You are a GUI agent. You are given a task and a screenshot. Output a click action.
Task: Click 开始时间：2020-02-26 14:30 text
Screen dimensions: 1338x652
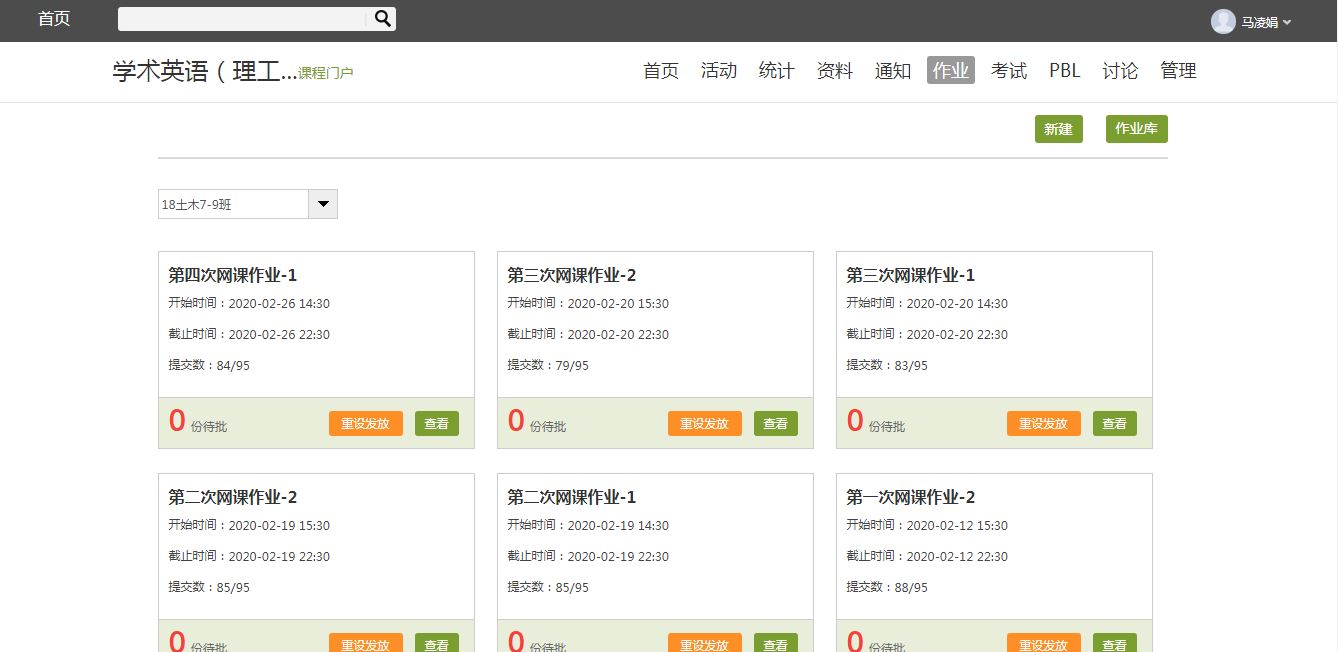[249, 303]
